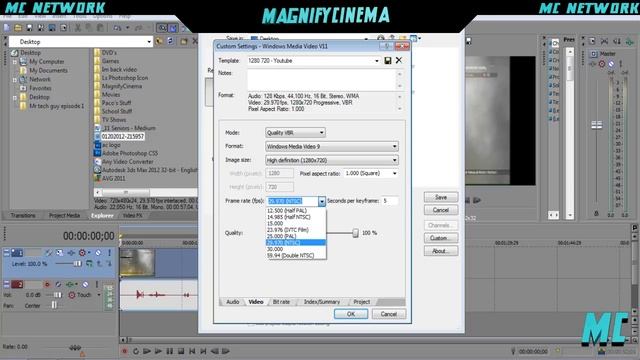Open Explorer path dropdown showing Desktop

tap(149, 42)
